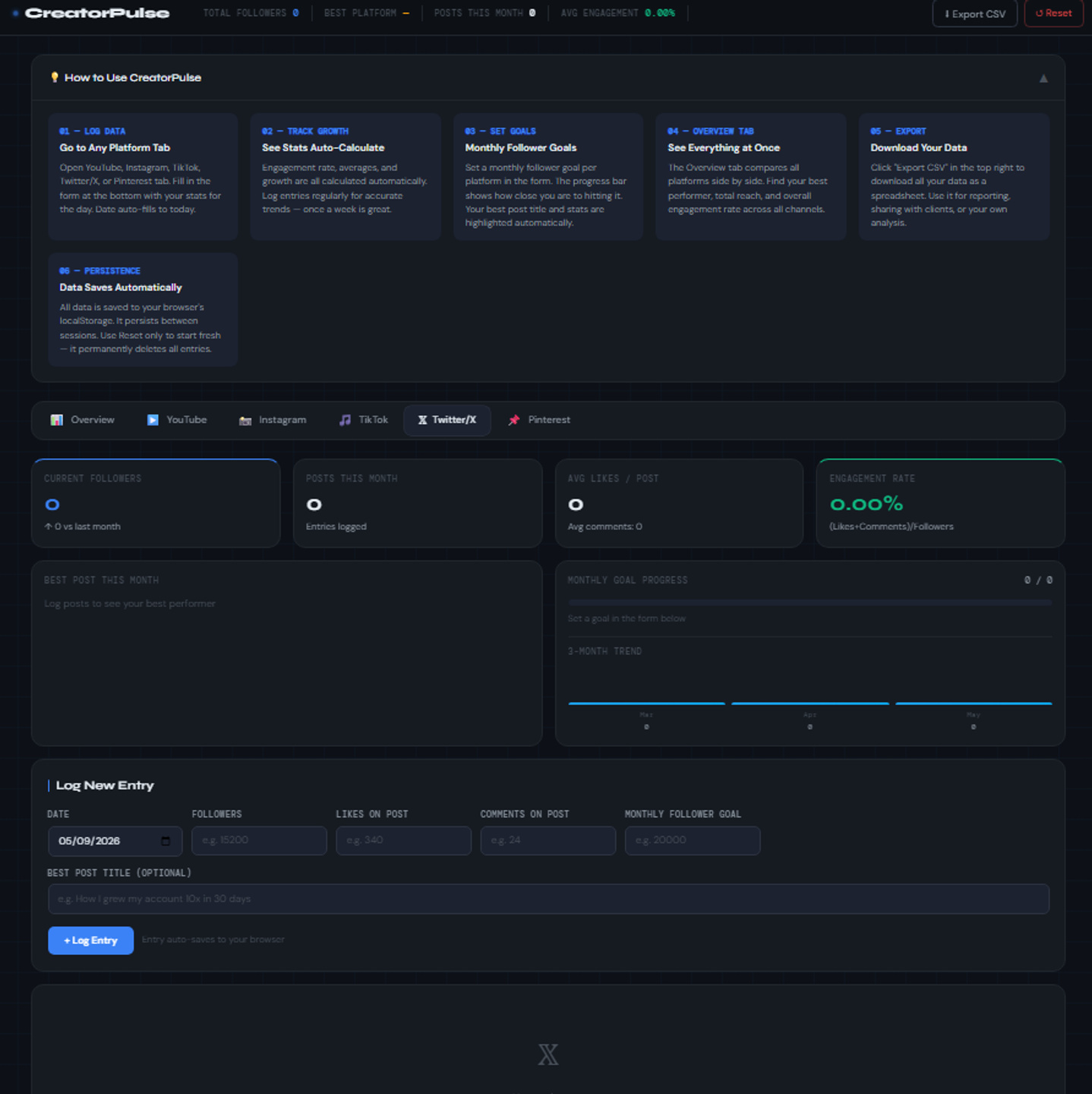Switch to the Overview tab
Image resolution: width=1092 pixels, height=1094 pixels.
click(x=83, y=420)
